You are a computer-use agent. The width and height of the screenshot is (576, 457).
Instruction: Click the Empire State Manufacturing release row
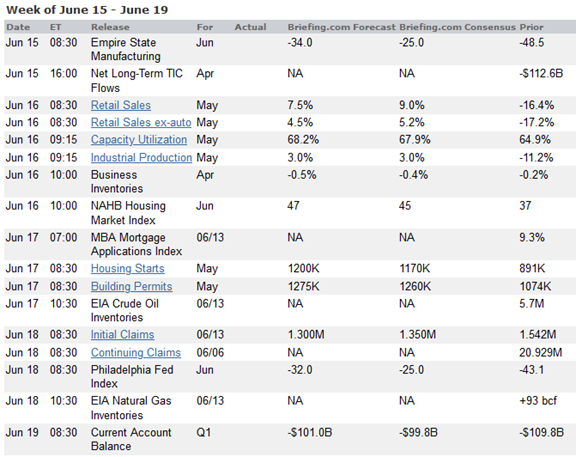click(290, 50)
